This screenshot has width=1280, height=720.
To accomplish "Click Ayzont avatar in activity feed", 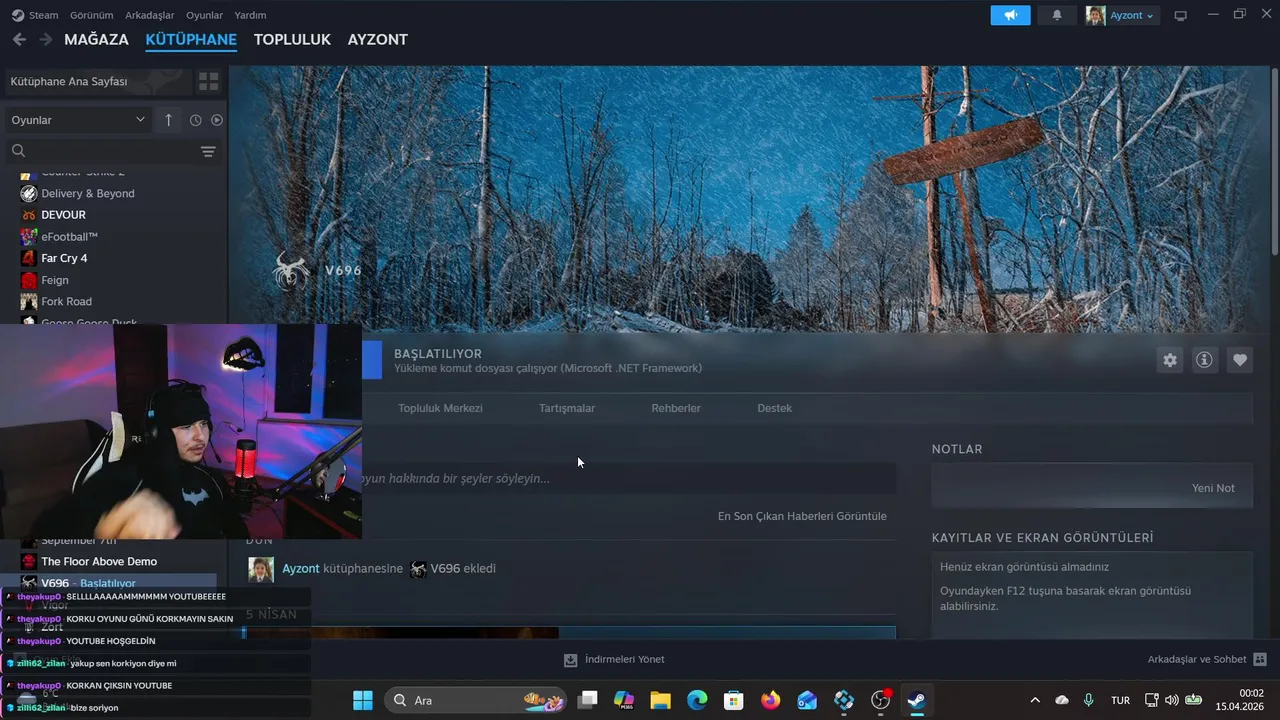I will (x=261, y=569).
